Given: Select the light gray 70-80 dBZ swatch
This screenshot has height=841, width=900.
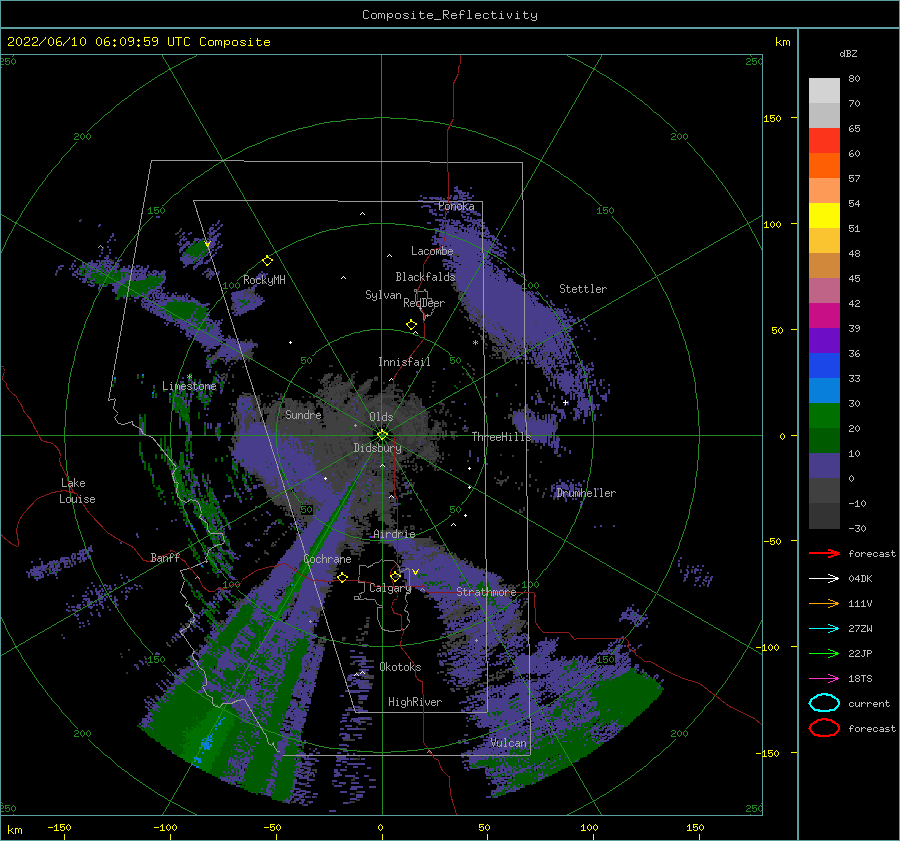Looking at the screenshot, I should [x=824, y=91].
